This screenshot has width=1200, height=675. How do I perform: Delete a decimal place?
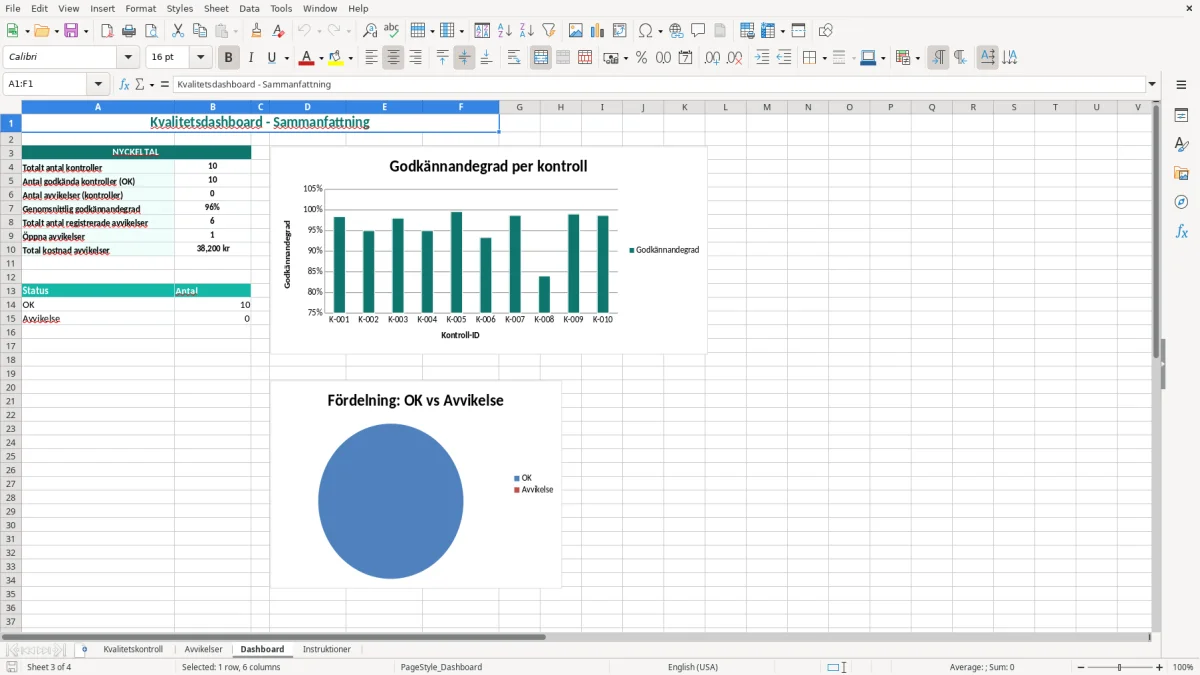[734, 58]
